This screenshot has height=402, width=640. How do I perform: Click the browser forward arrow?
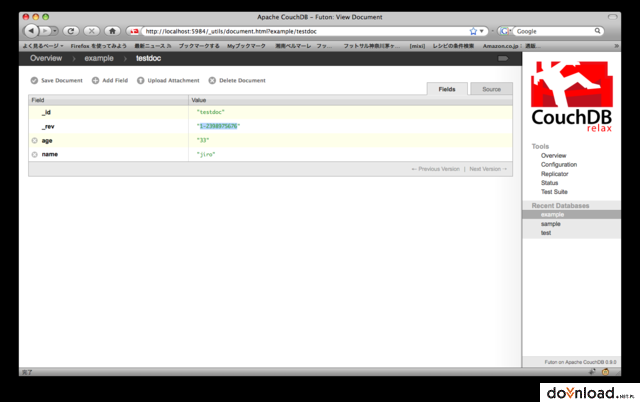pyautogui.click(x=44, y=31)
